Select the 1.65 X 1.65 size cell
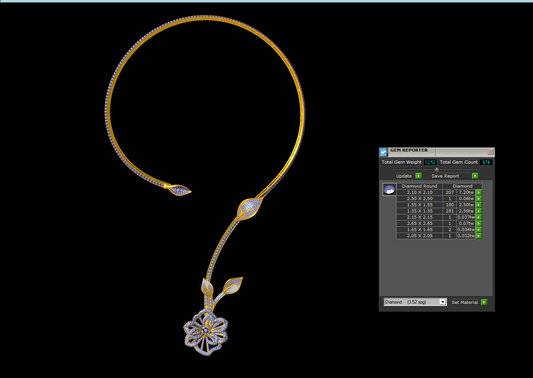This screenshot has height=378, width=533. pos(420,229)
